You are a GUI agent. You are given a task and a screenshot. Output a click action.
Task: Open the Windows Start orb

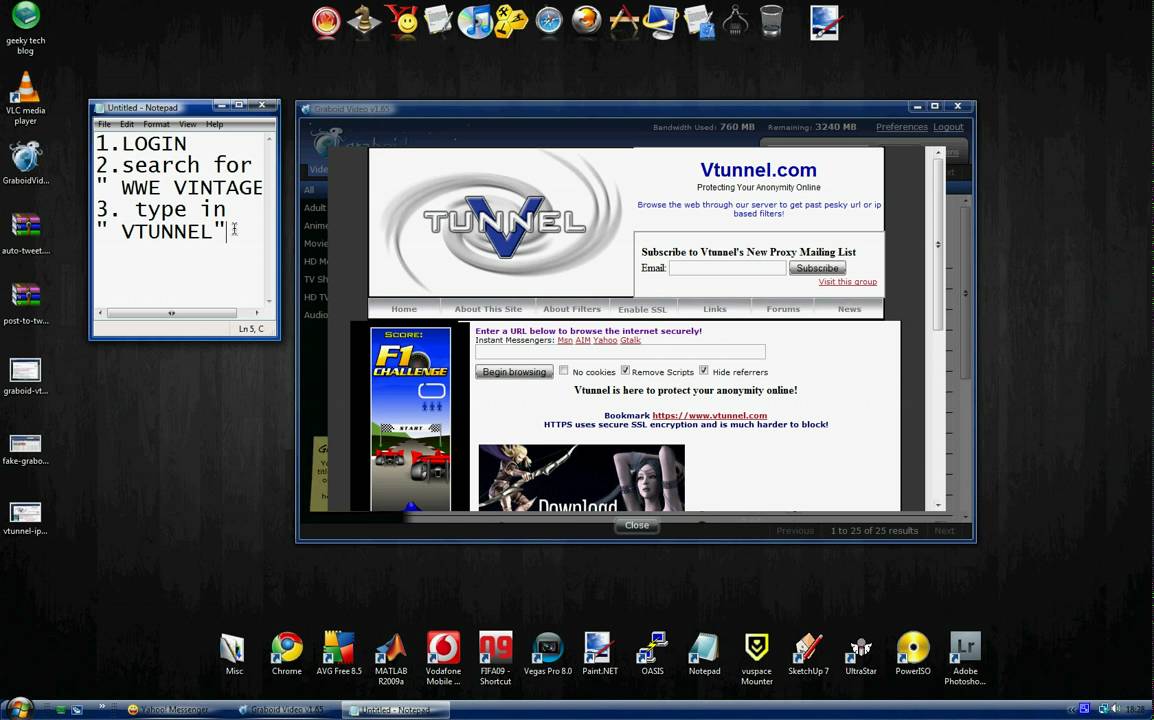(20, 709)
